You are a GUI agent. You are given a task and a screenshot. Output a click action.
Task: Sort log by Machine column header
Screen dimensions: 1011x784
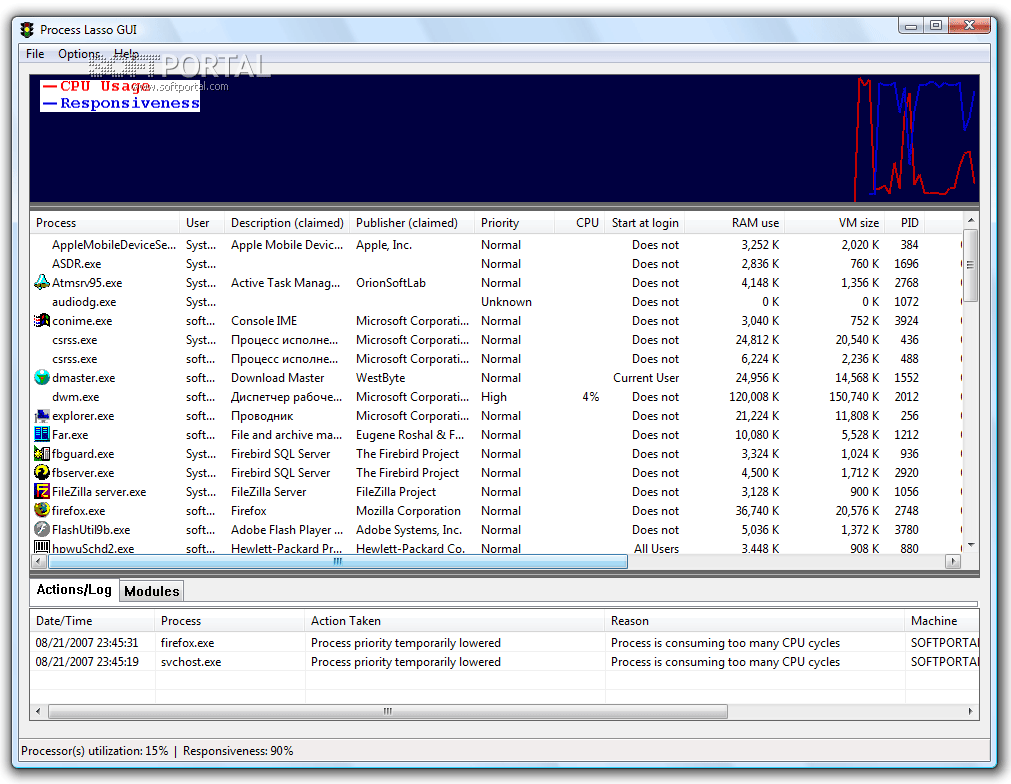941,621
